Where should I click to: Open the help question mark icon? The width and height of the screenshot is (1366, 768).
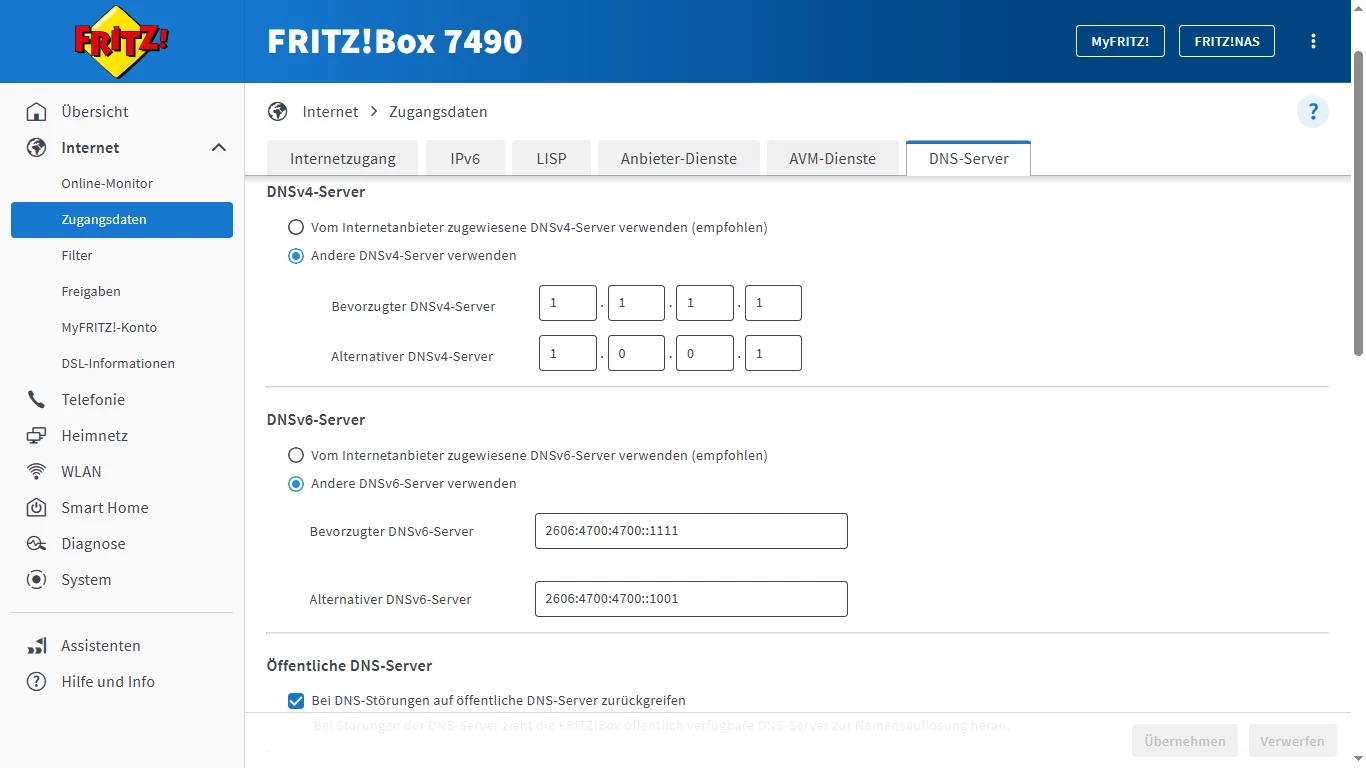coord(1313,112)
